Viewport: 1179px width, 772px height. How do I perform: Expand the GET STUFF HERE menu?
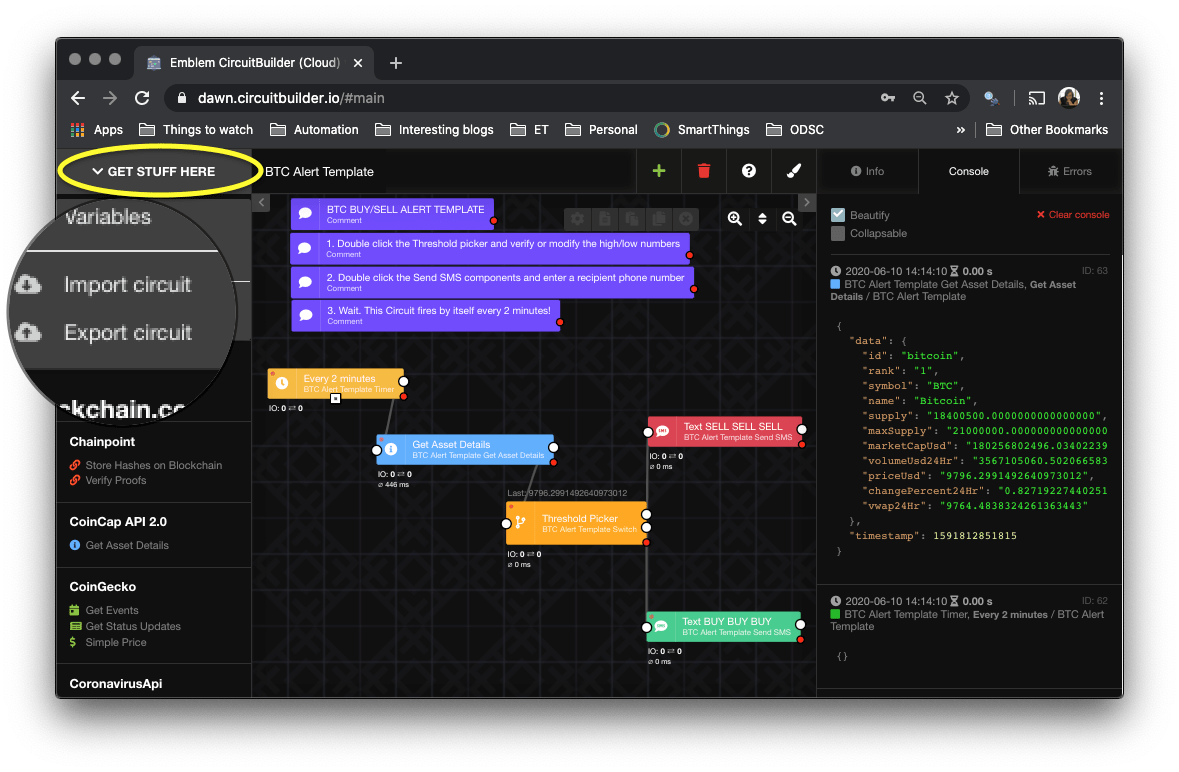click(x=154, y=171)
